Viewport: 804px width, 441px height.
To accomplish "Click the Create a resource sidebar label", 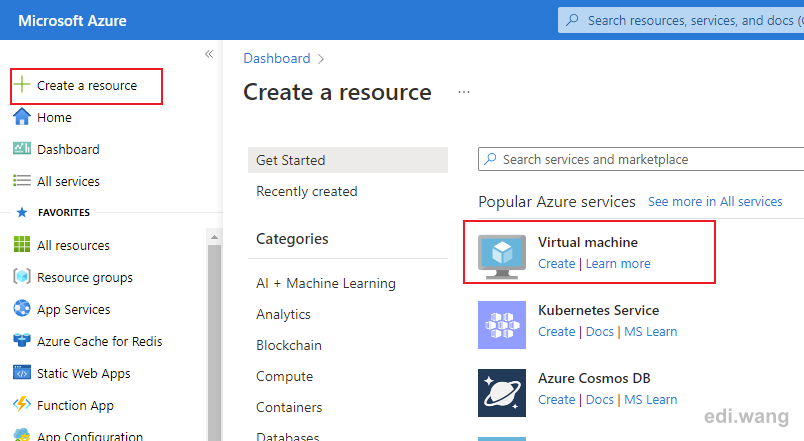I will click(87, 85).
